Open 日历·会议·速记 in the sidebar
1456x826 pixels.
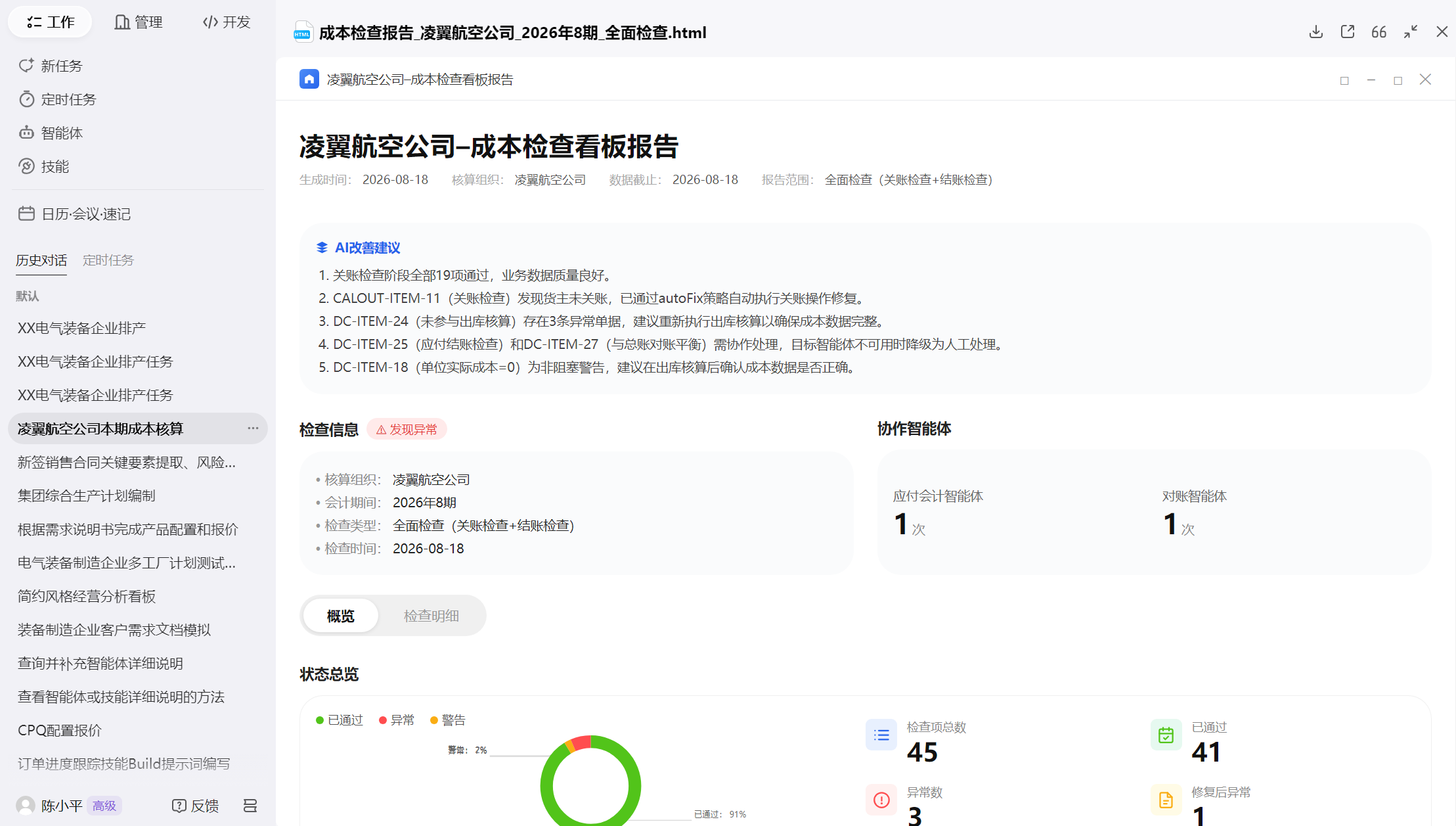[x=75, y=214]
